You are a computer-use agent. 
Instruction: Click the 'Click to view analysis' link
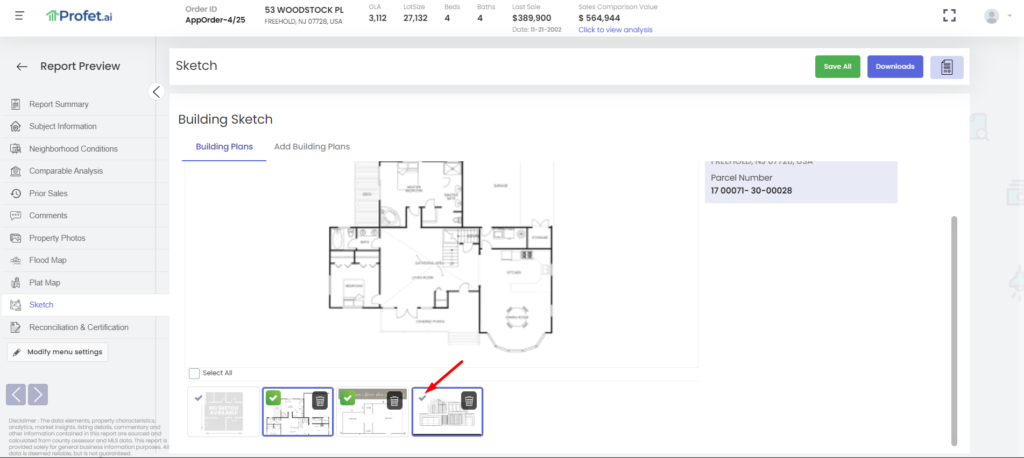click(614, 30)
